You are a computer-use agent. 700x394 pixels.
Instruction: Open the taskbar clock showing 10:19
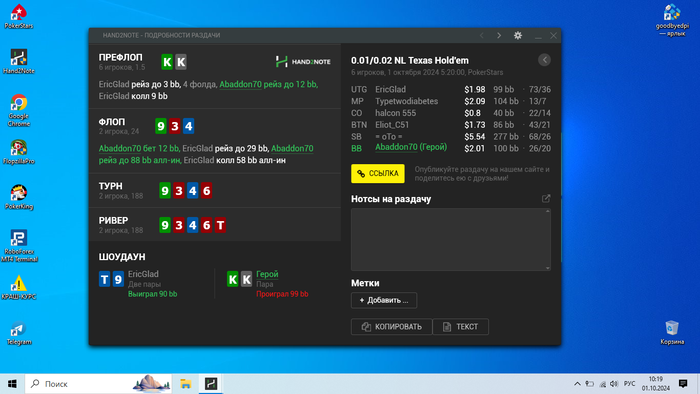(656, 384)
